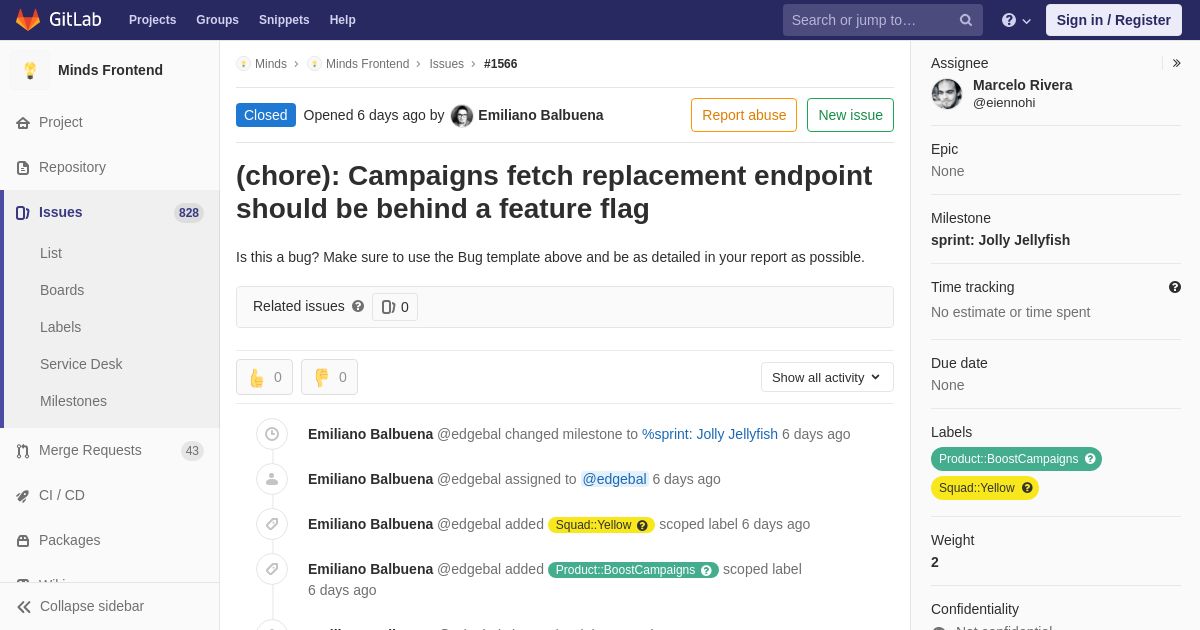The height and width of the screenshot is (630, 1200).
Task: Click the related issues count badge
Action: (395, 307)
